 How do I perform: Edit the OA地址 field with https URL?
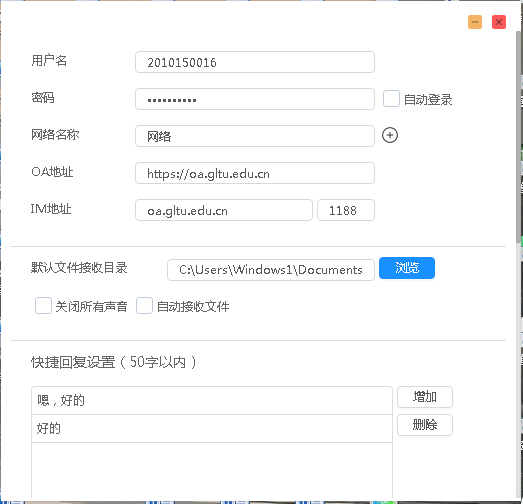pyautogui.click(x=255, y=173)
